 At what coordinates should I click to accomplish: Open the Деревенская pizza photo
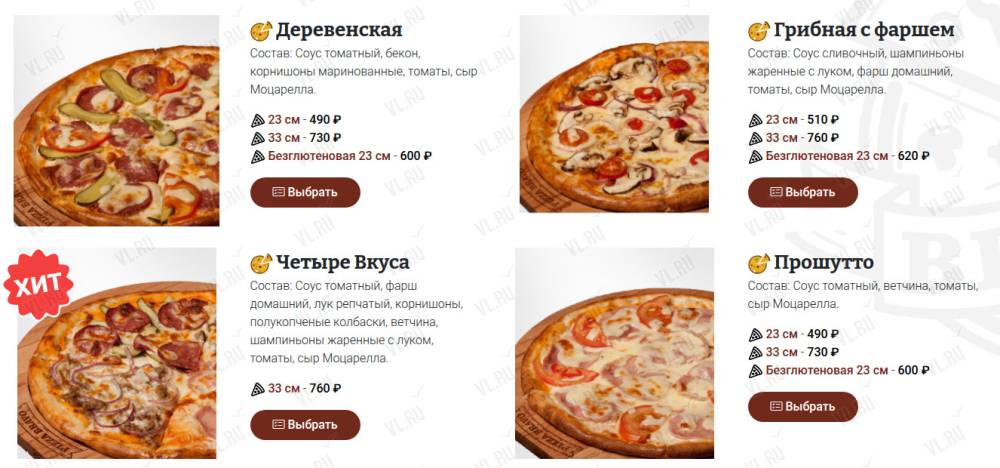click(x=116, y=121)
